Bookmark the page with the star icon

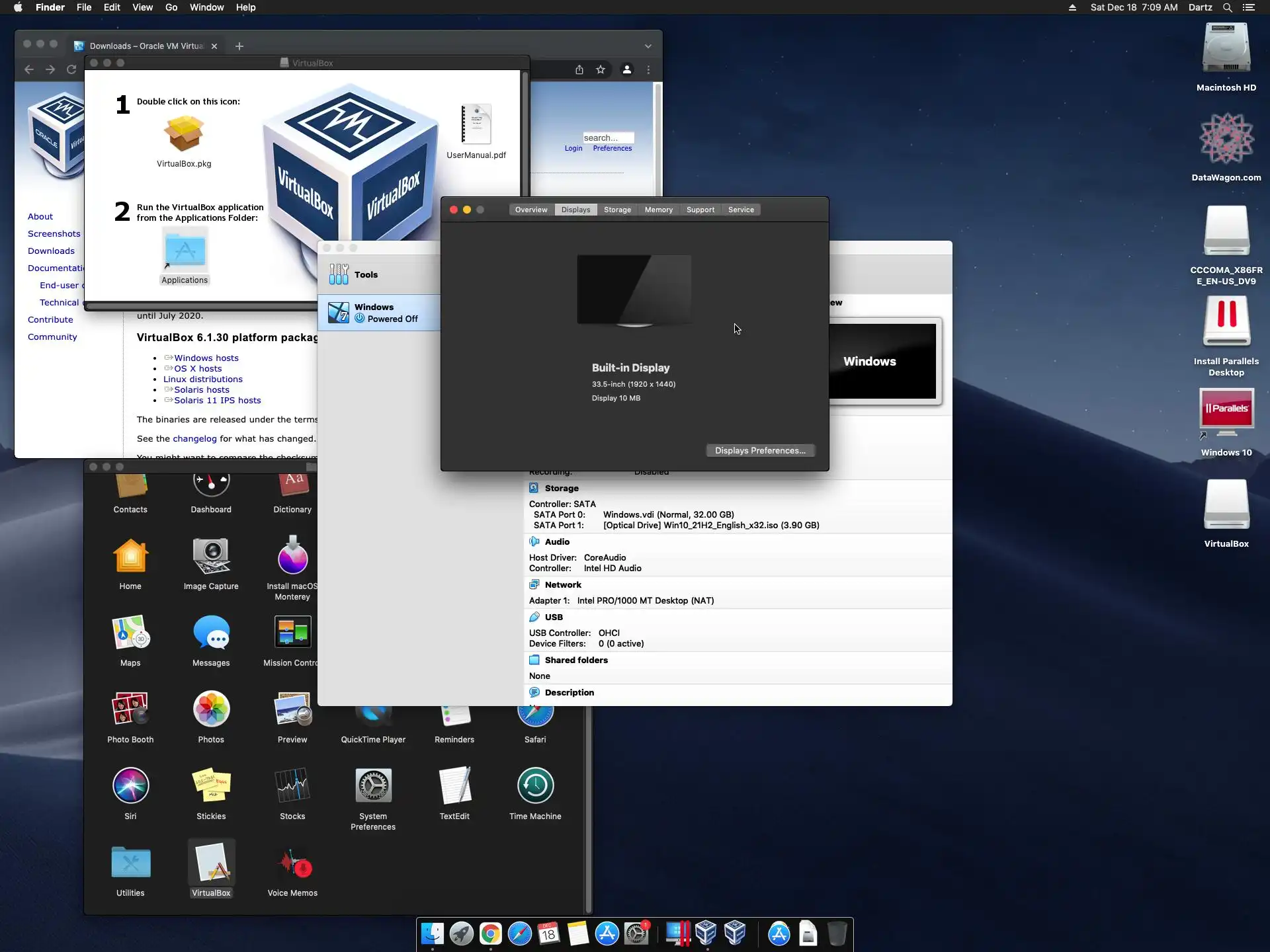click(601, 69)
